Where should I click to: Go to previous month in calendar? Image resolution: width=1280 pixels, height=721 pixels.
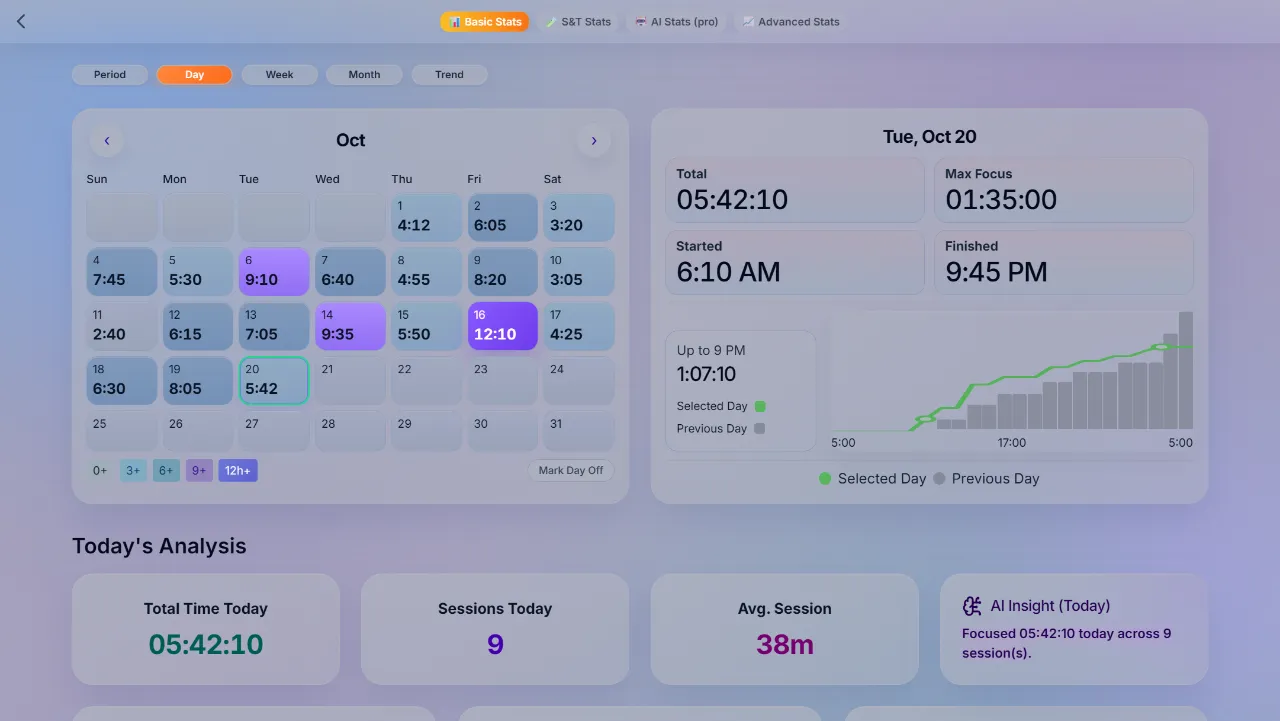(x=107, y=140)
